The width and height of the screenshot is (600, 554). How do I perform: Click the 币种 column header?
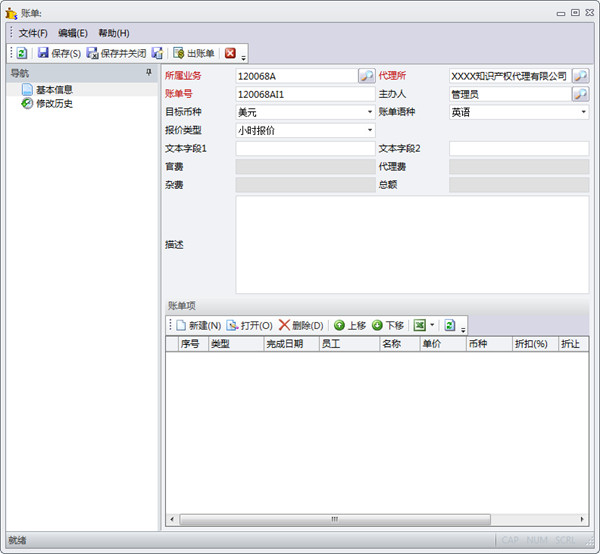coord(489,344)
